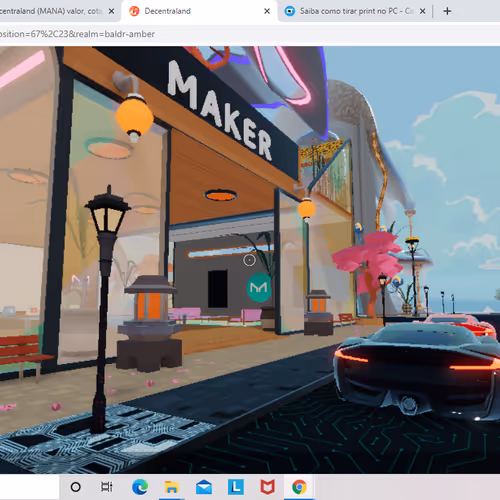This screenshot has height=500, width=500.
Task: Click the circular crosshair cursor in the scene
Action: point(249,260)
